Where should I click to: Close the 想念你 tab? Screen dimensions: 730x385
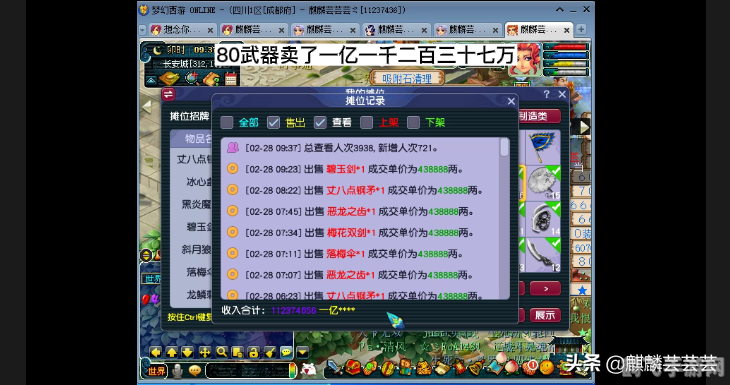210,30
